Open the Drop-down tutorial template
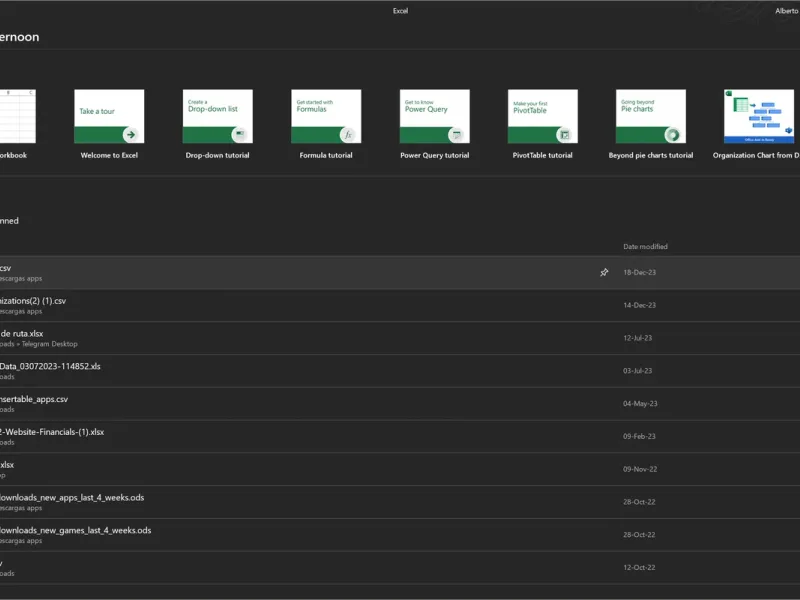Image resolution: width=800 pixels, height=600 pixels. point(217,116)
